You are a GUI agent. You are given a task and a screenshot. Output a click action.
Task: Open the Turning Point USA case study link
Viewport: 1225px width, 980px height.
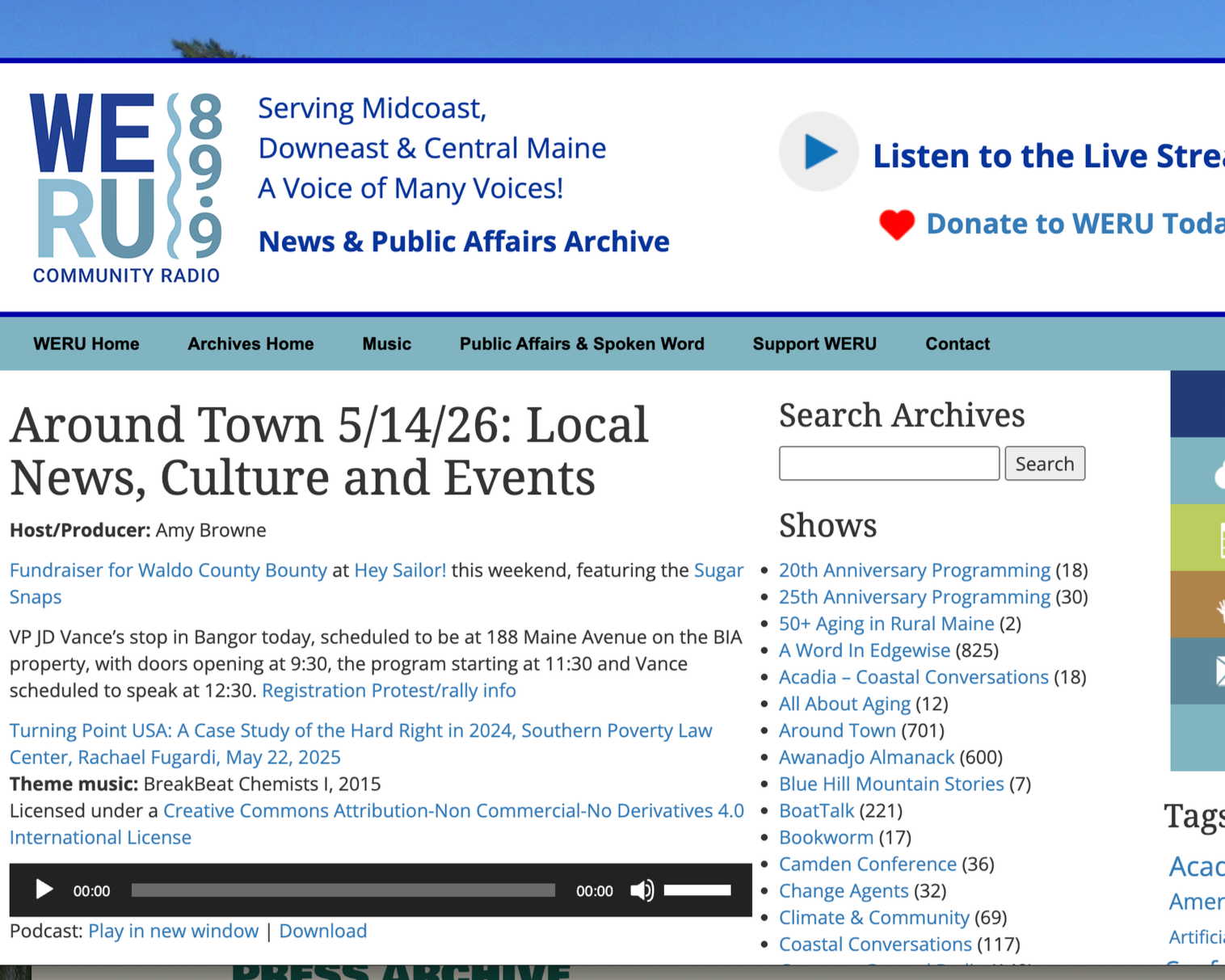361,744
